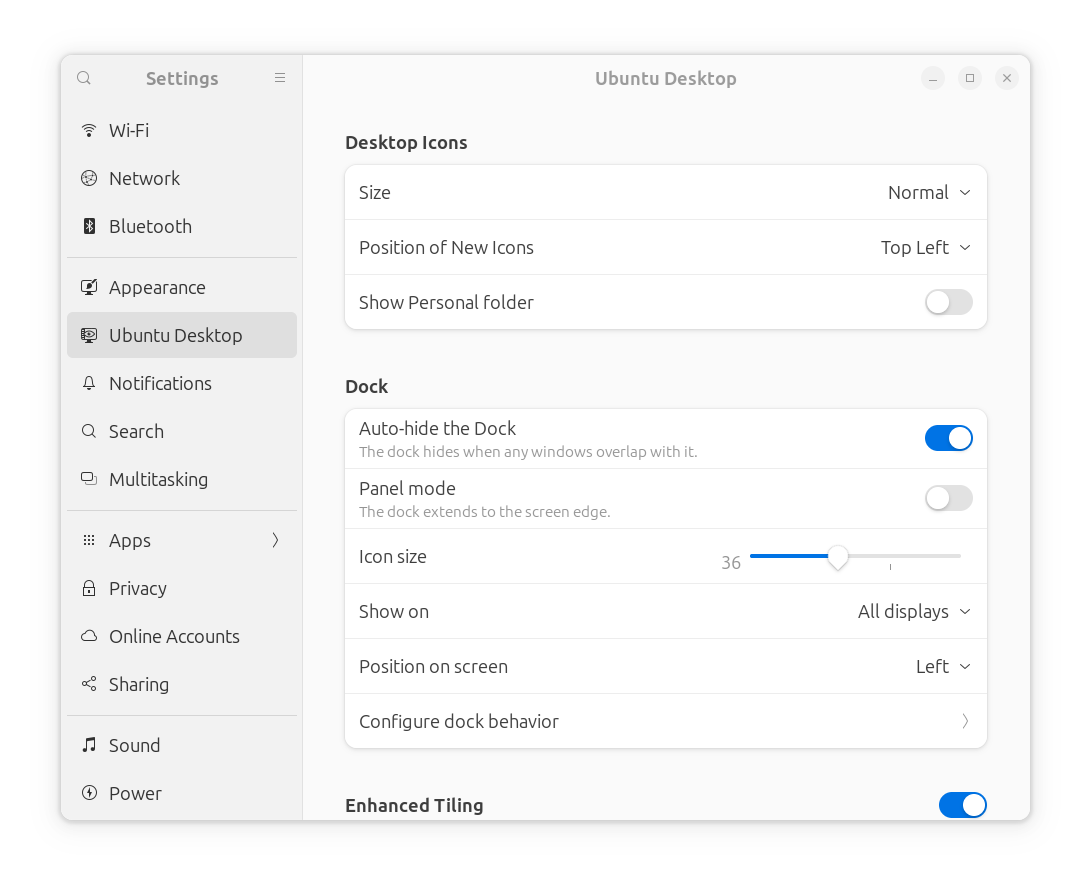Select the Sound label in sidebar

pos(134,745)
